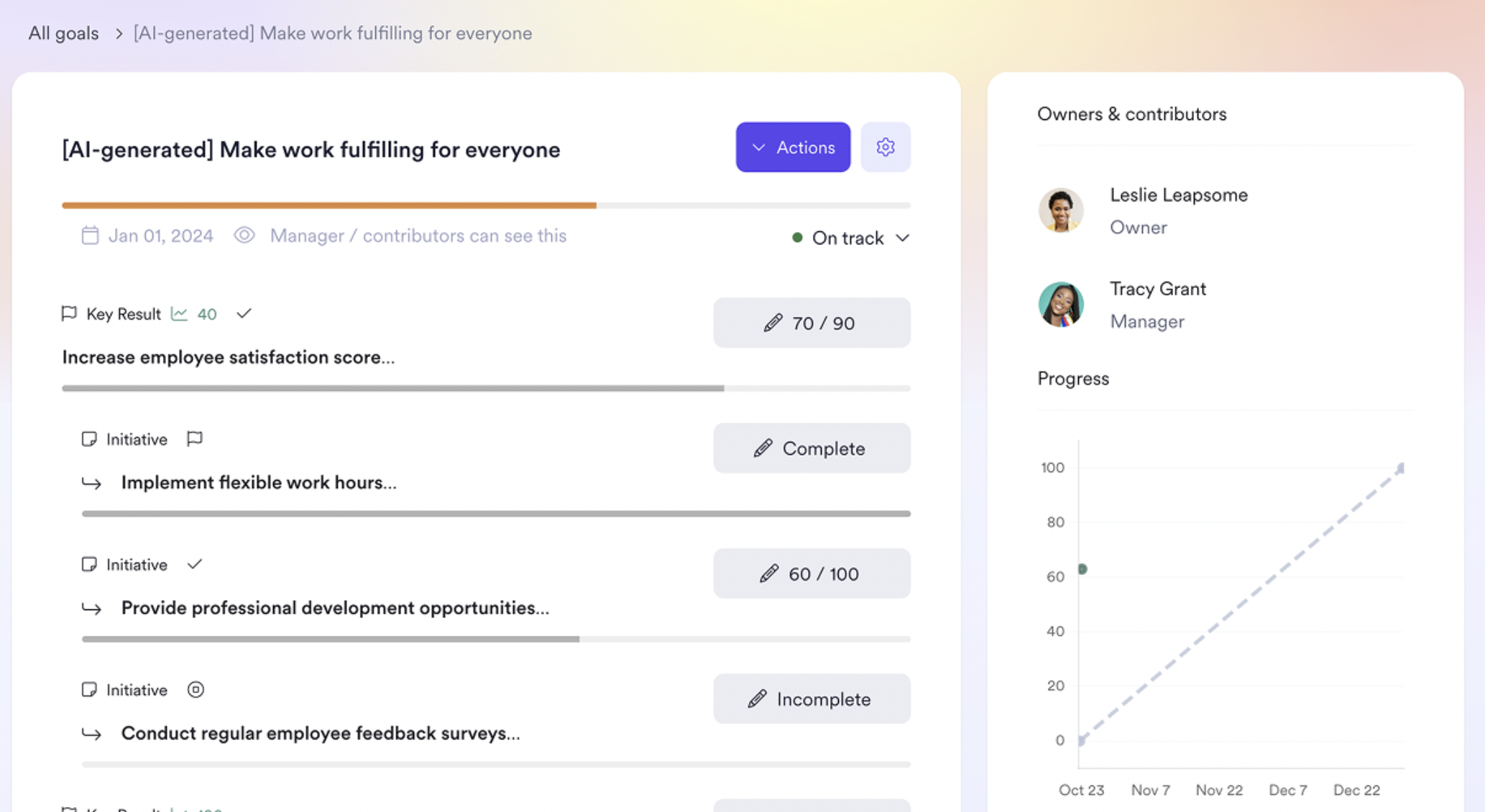Click the calendar icon beside Jan 01, 2024
This screenshot has width=1485, height=812.
(x=90, y=235)
